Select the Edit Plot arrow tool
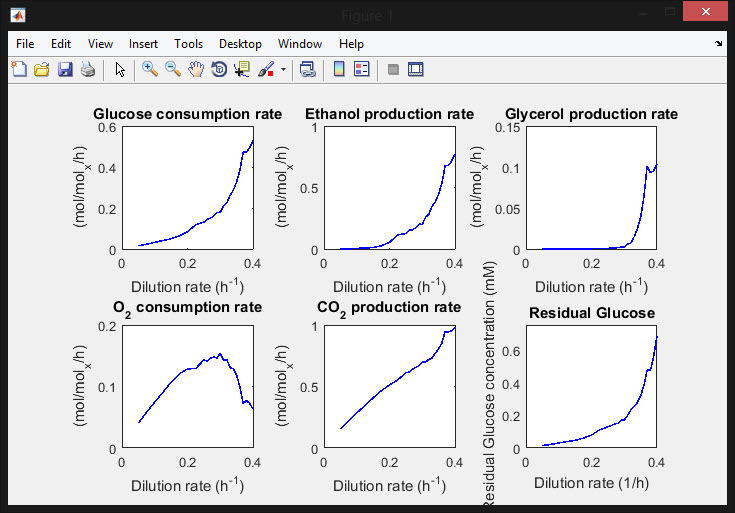Screen dimensions: 735x513 [x=120, y=69]
